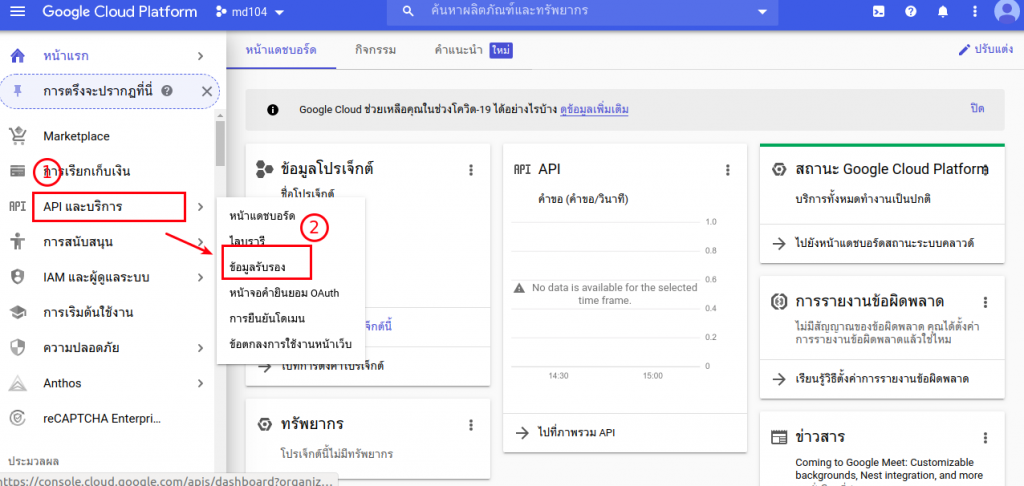Switch to หน้าแดชบอร์ด tab
This screenshot has width=1024, height=486.
[281, 50]
